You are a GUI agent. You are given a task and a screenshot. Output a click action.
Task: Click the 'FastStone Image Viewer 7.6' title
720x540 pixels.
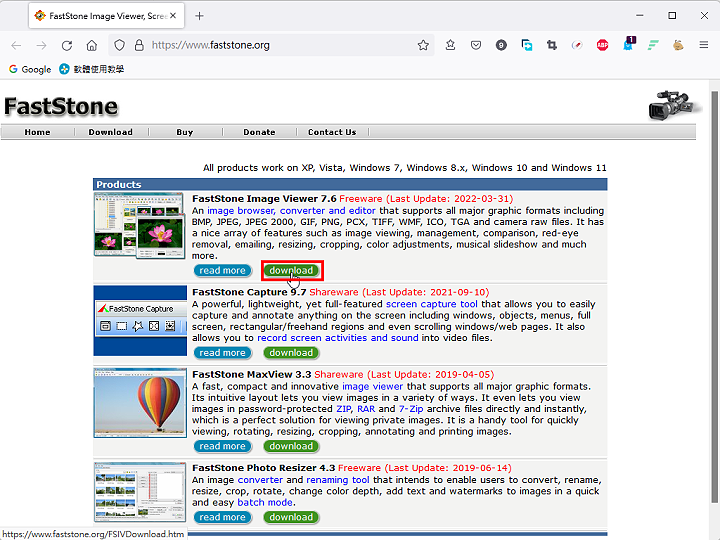point(264,199)
